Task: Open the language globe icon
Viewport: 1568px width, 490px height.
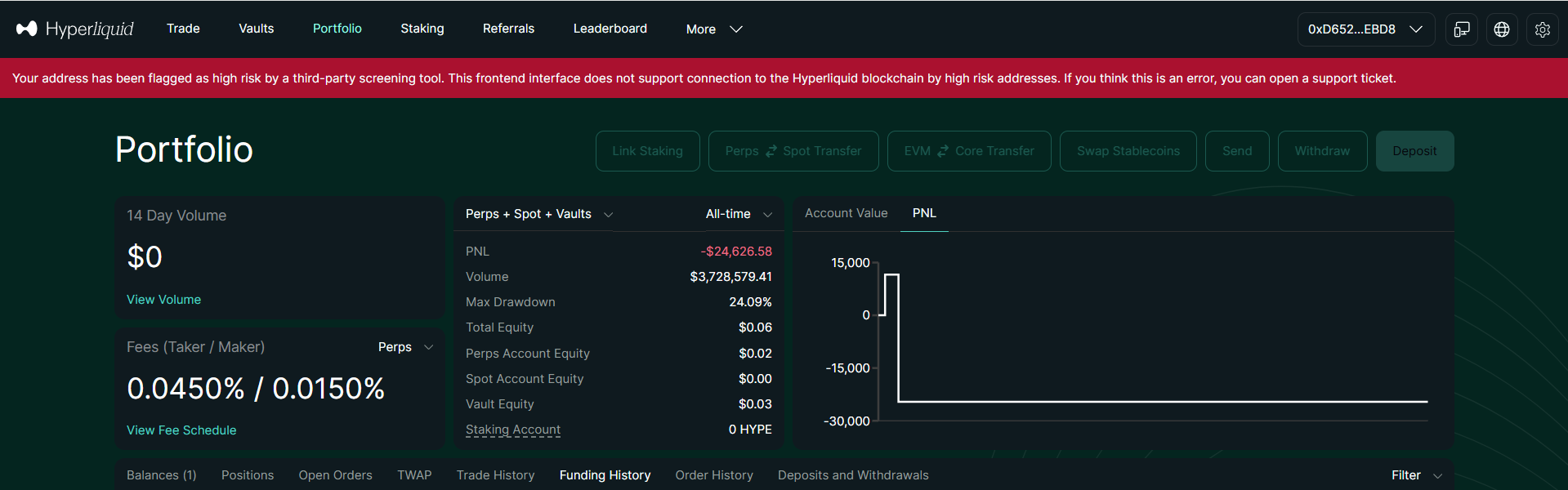Action: point(1501,29)
